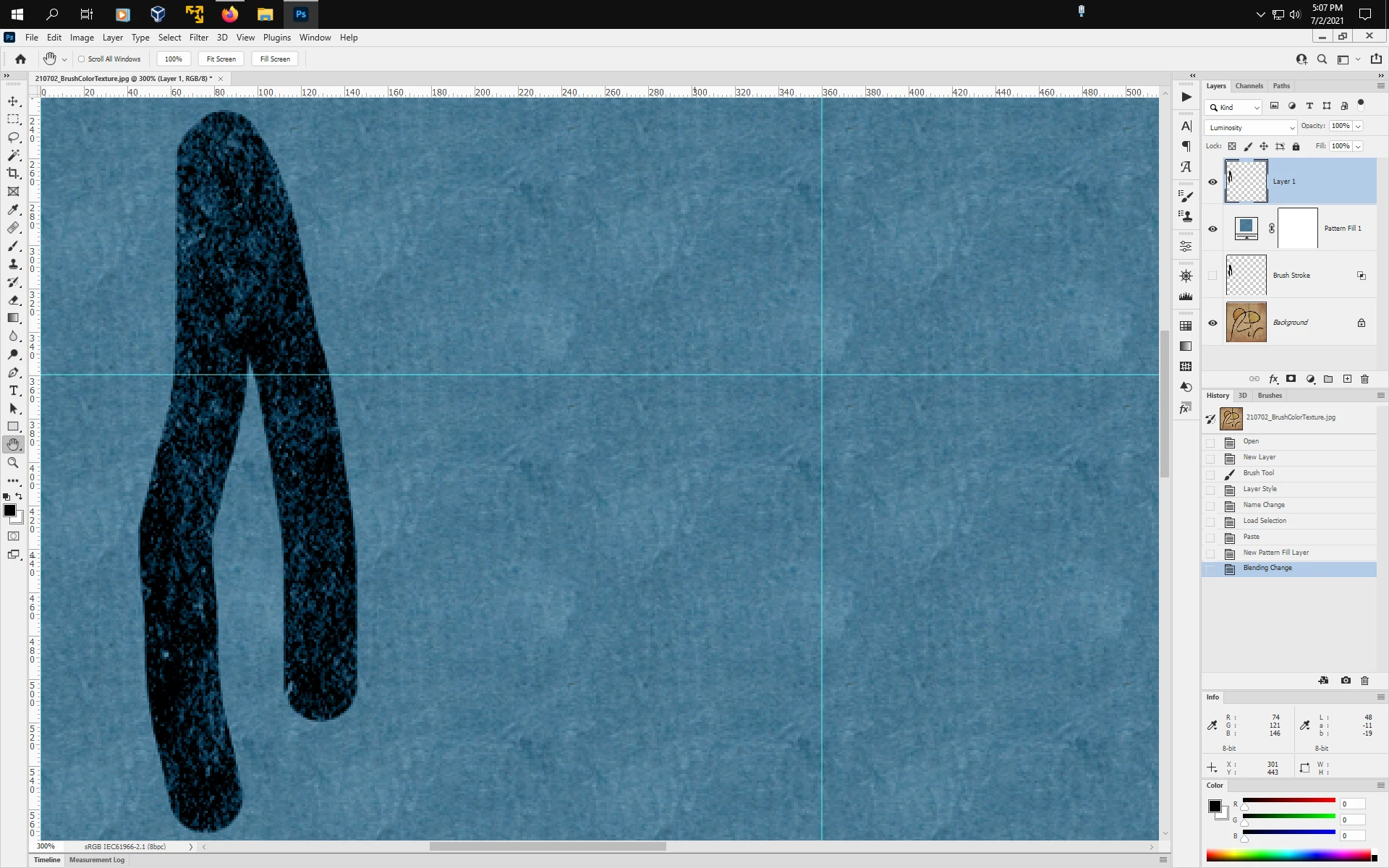Open the Kind filter dropdown
Image resolution: width=1389 pixels, height=868 pixels.
click(1235, 107)
